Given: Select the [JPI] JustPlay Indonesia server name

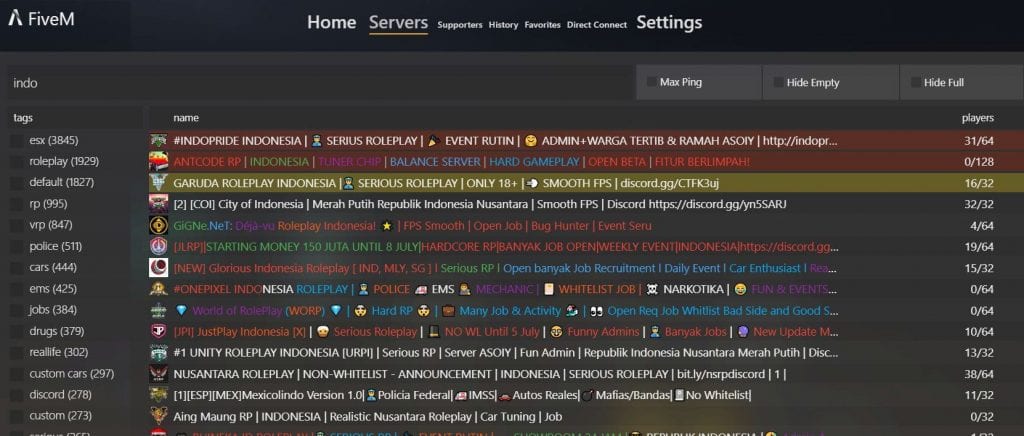Looking at the screenshot, I should coord(506,332).
